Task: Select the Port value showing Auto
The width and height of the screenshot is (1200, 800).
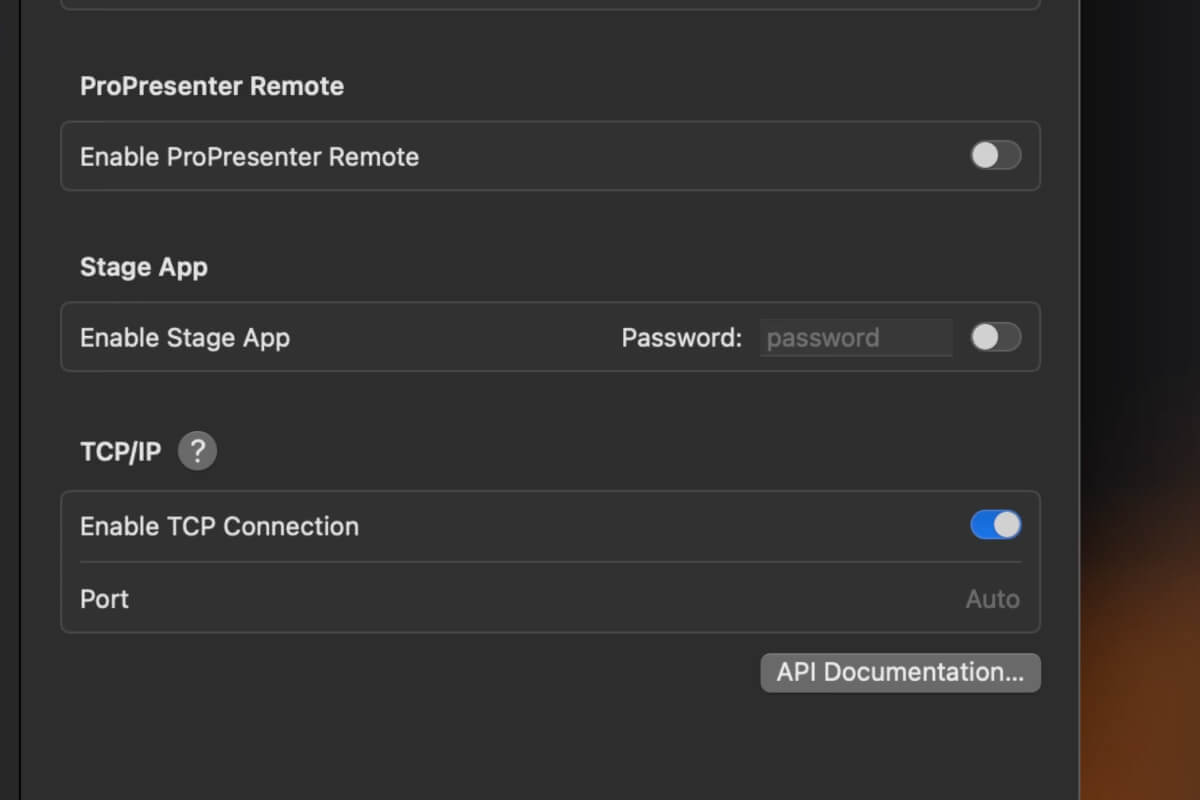Action: [992, 599]
